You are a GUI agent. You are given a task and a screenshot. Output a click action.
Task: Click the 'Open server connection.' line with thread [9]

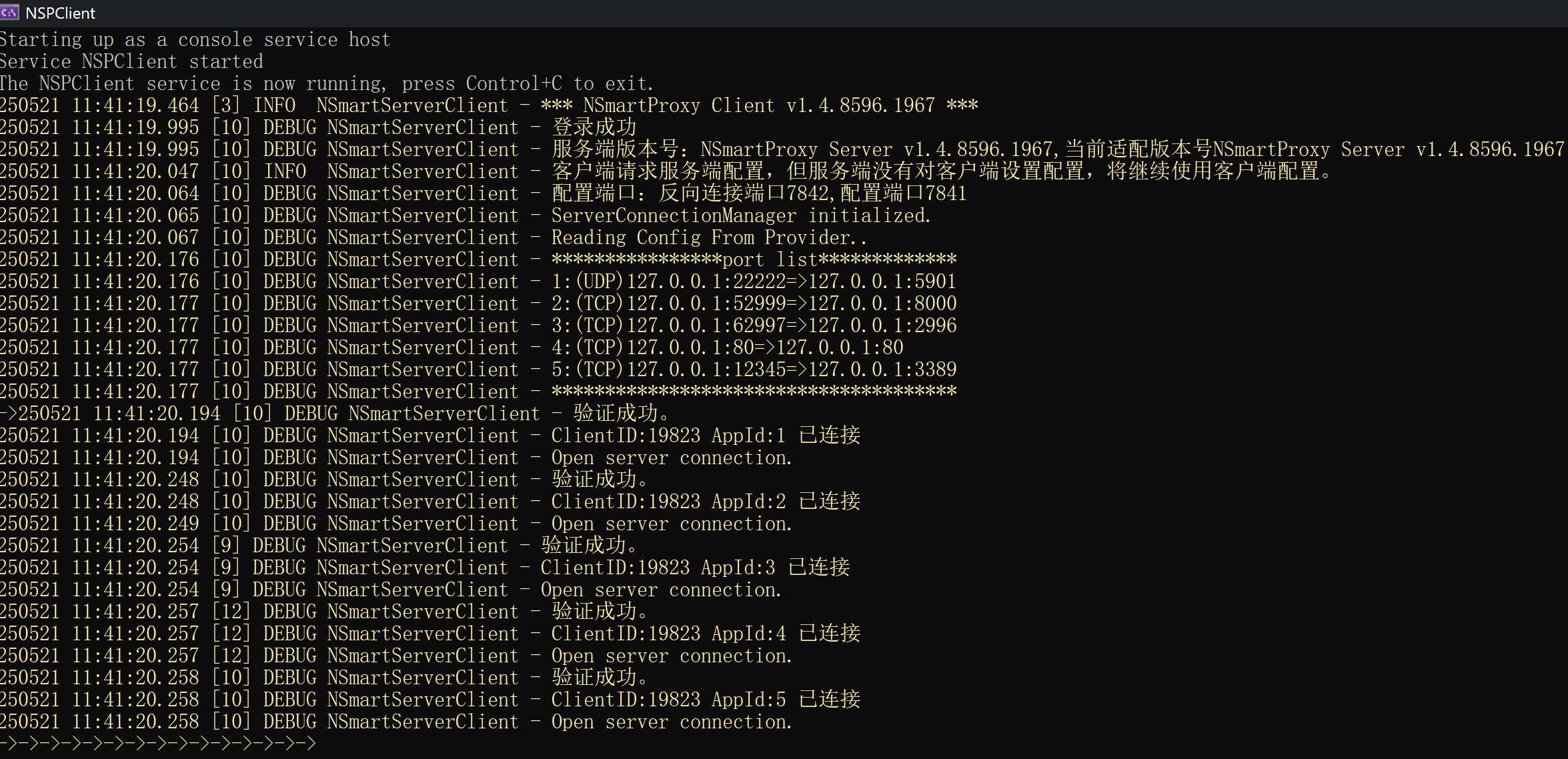click(x=391, y=590)
